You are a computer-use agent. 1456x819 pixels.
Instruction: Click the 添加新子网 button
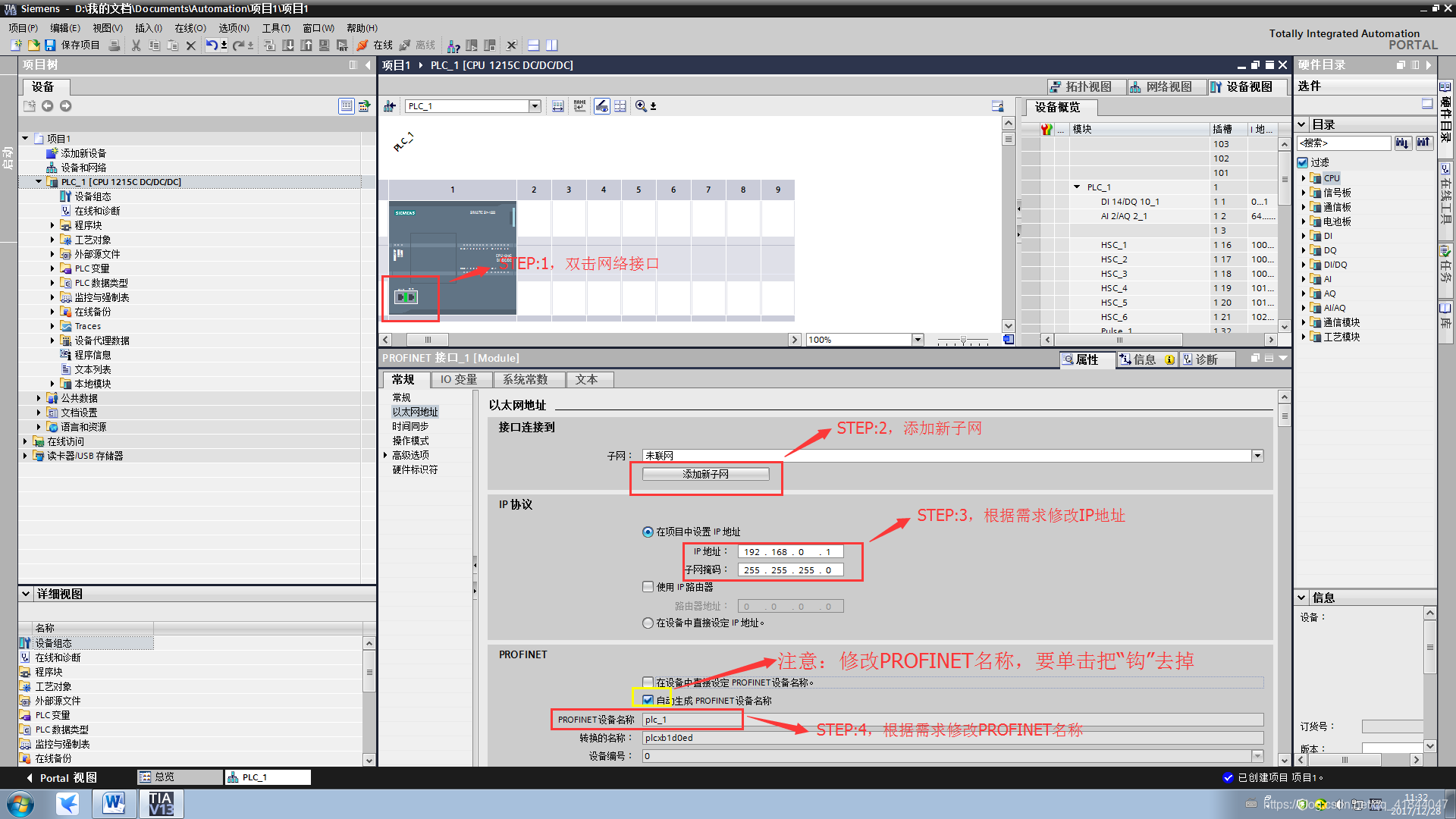(705, 474)
